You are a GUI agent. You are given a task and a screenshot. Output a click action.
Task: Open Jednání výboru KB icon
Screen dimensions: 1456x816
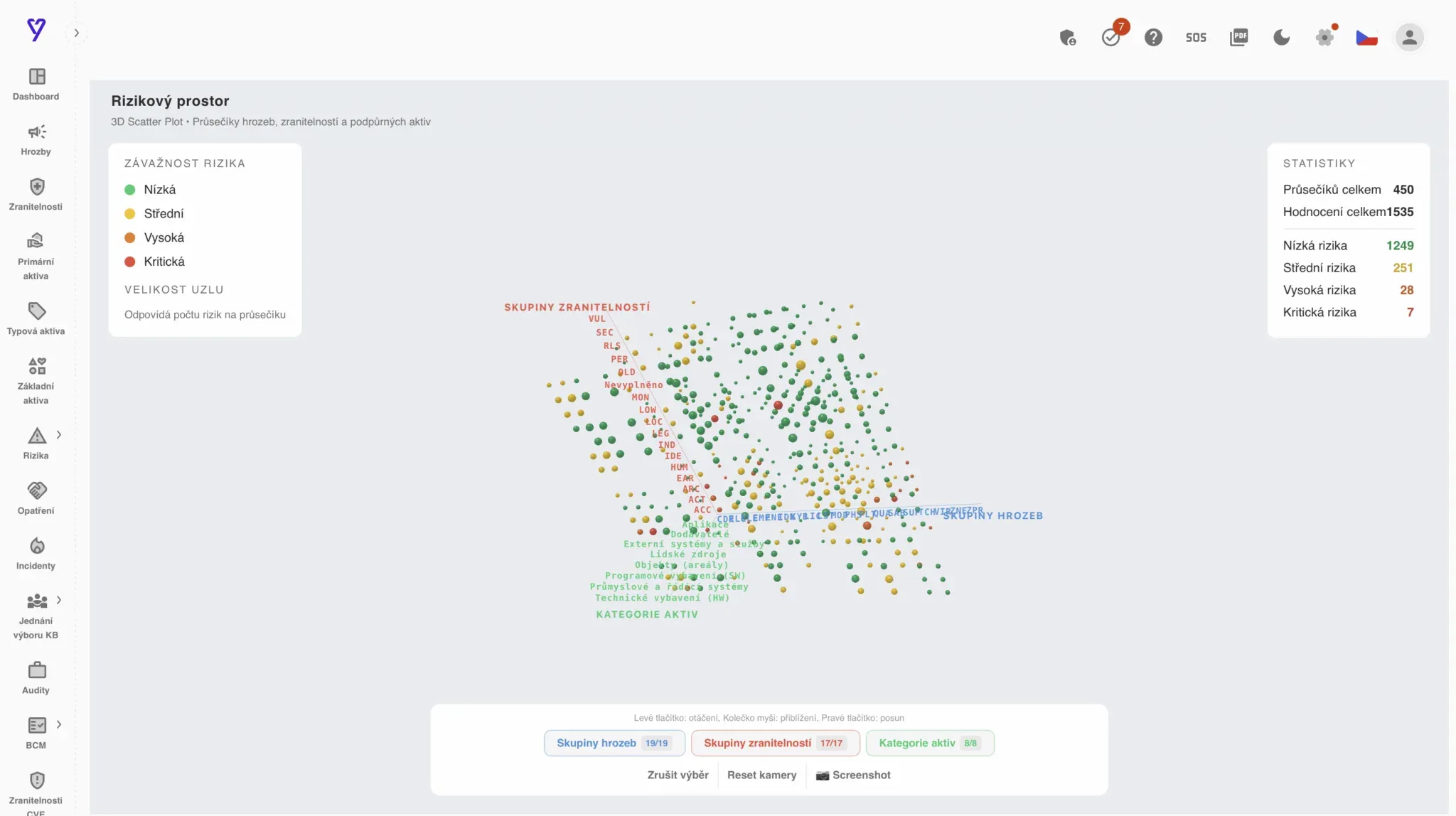coord(37,601)
